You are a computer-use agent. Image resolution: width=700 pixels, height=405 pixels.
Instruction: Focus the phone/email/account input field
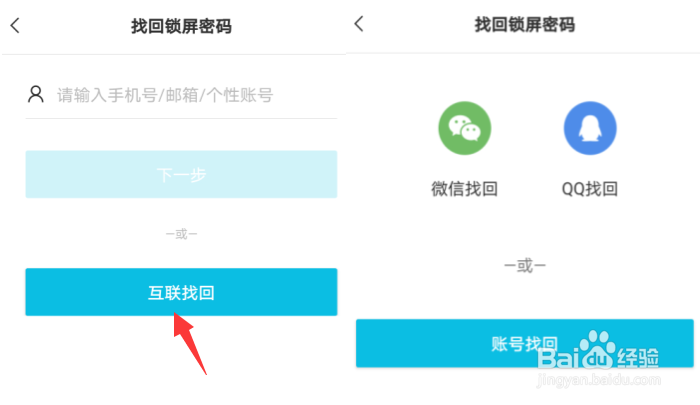coord(181,95)
